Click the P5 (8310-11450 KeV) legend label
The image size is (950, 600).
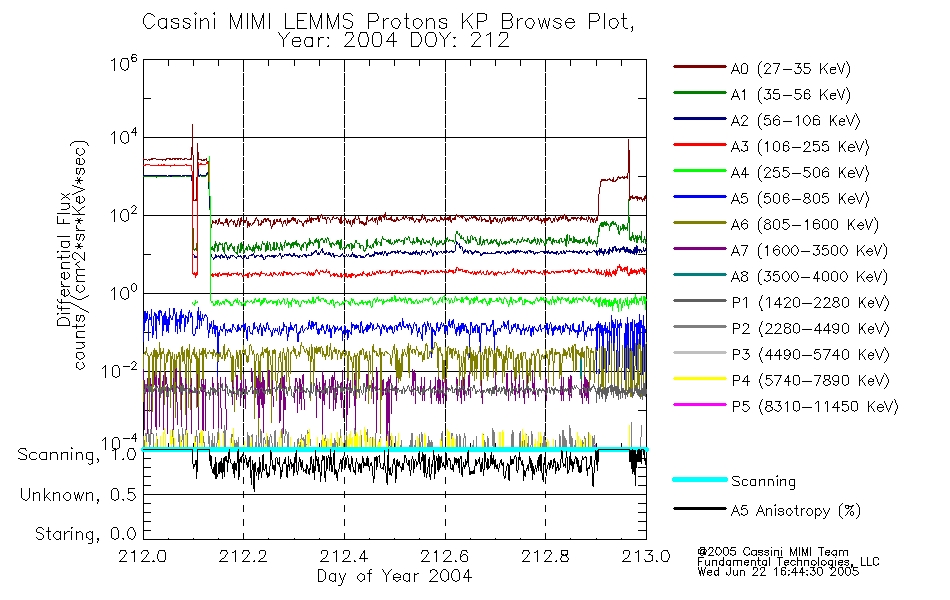(x=815, y=407)
